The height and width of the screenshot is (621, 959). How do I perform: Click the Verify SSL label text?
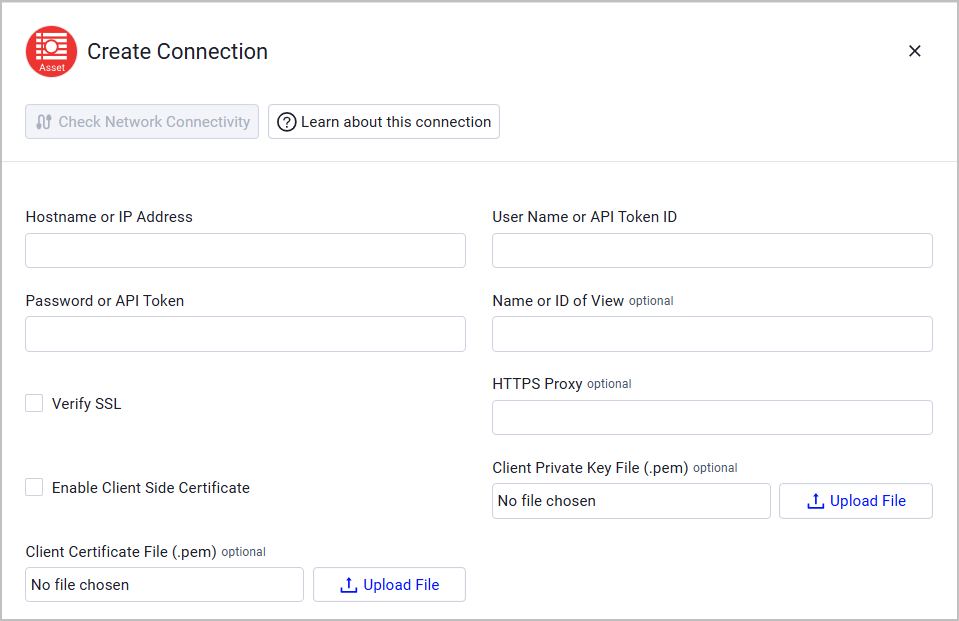coord(86,404)
